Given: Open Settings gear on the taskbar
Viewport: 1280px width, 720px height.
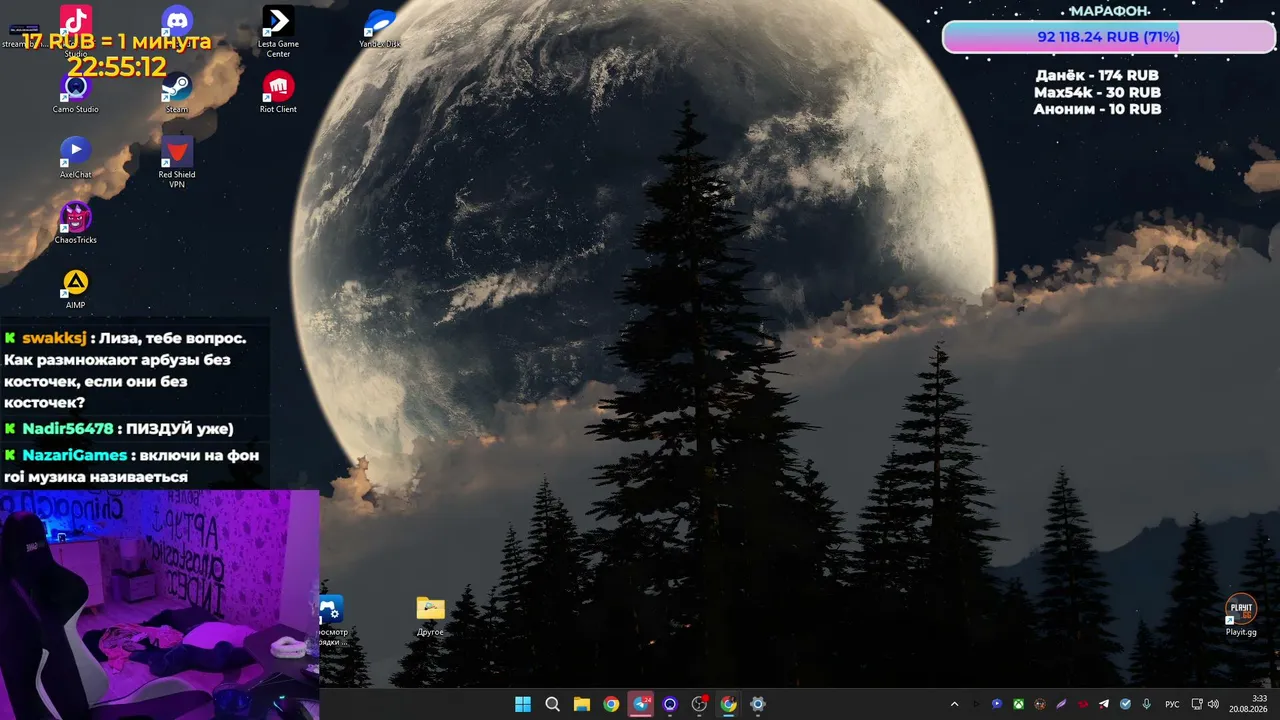Looking at the screenshot, I should coord(758,704).
